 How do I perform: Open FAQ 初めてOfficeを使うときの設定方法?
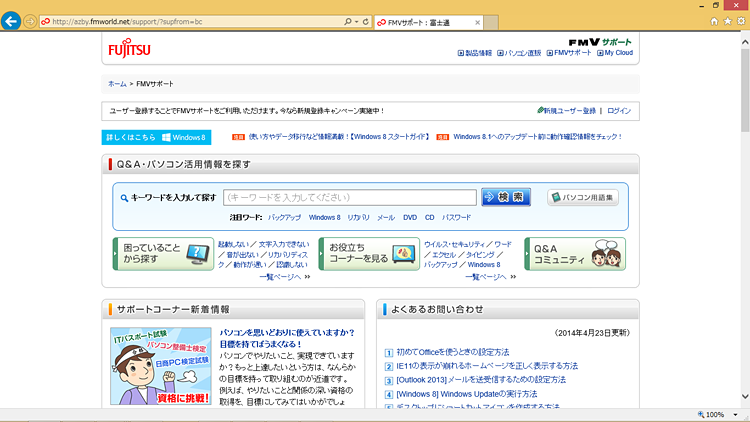452,352
